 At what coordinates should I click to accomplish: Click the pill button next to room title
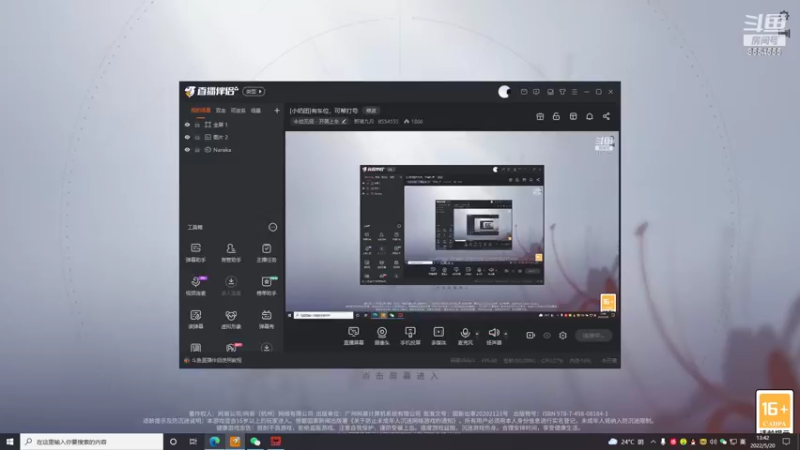[x=371, y=111]
